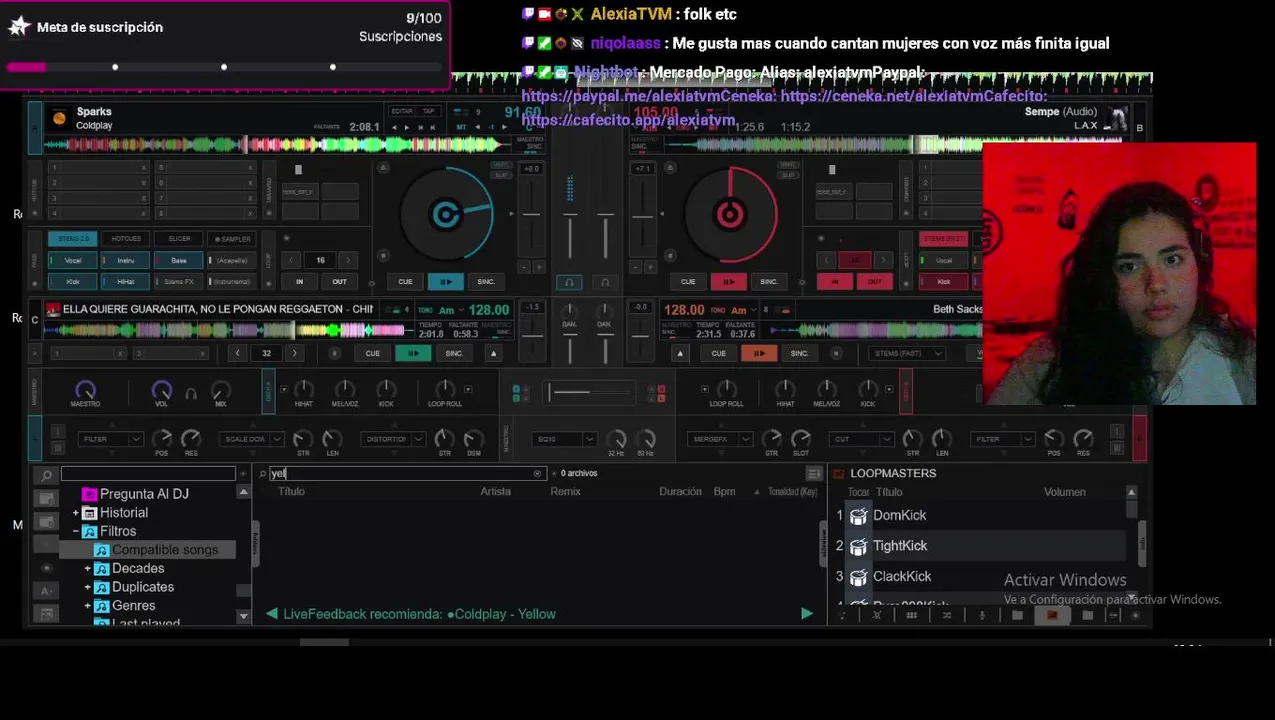
Task: Click the headphone VOL knob
Action: click(161, 390)
